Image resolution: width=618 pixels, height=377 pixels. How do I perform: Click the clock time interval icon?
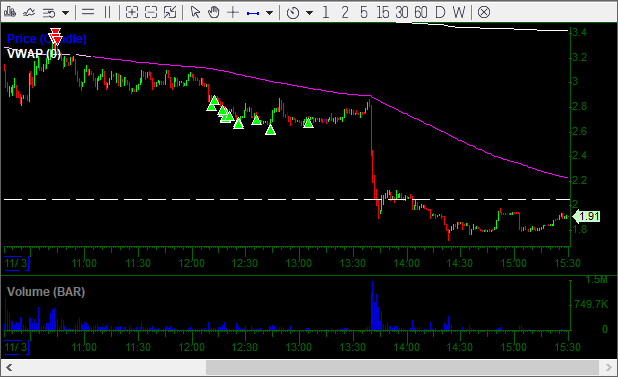pos(293,13)
